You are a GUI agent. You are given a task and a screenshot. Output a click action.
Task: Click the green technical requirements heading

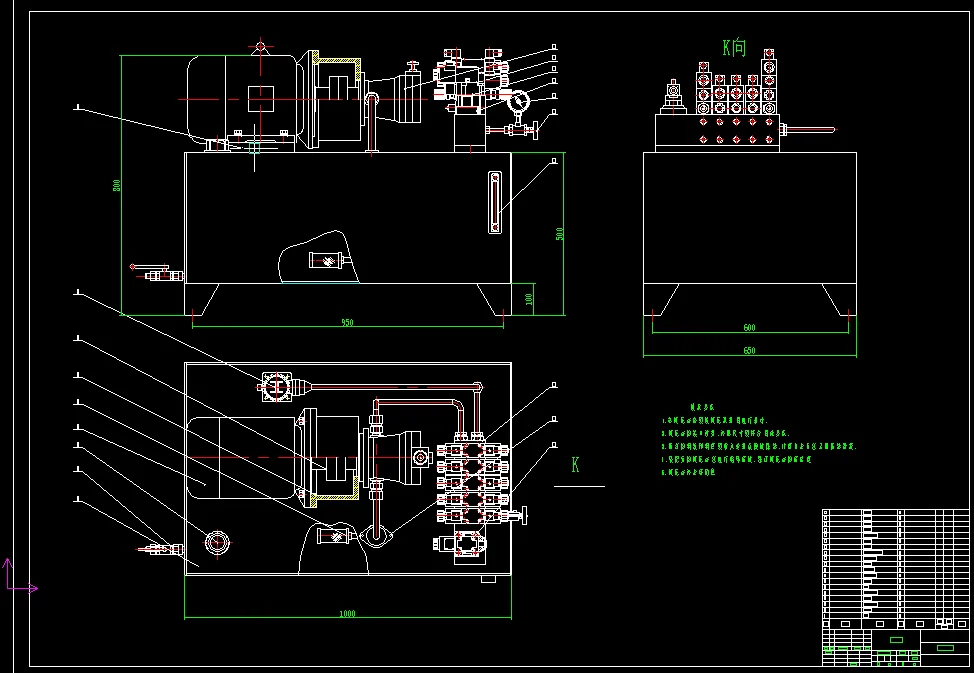(x=702, y=407)
